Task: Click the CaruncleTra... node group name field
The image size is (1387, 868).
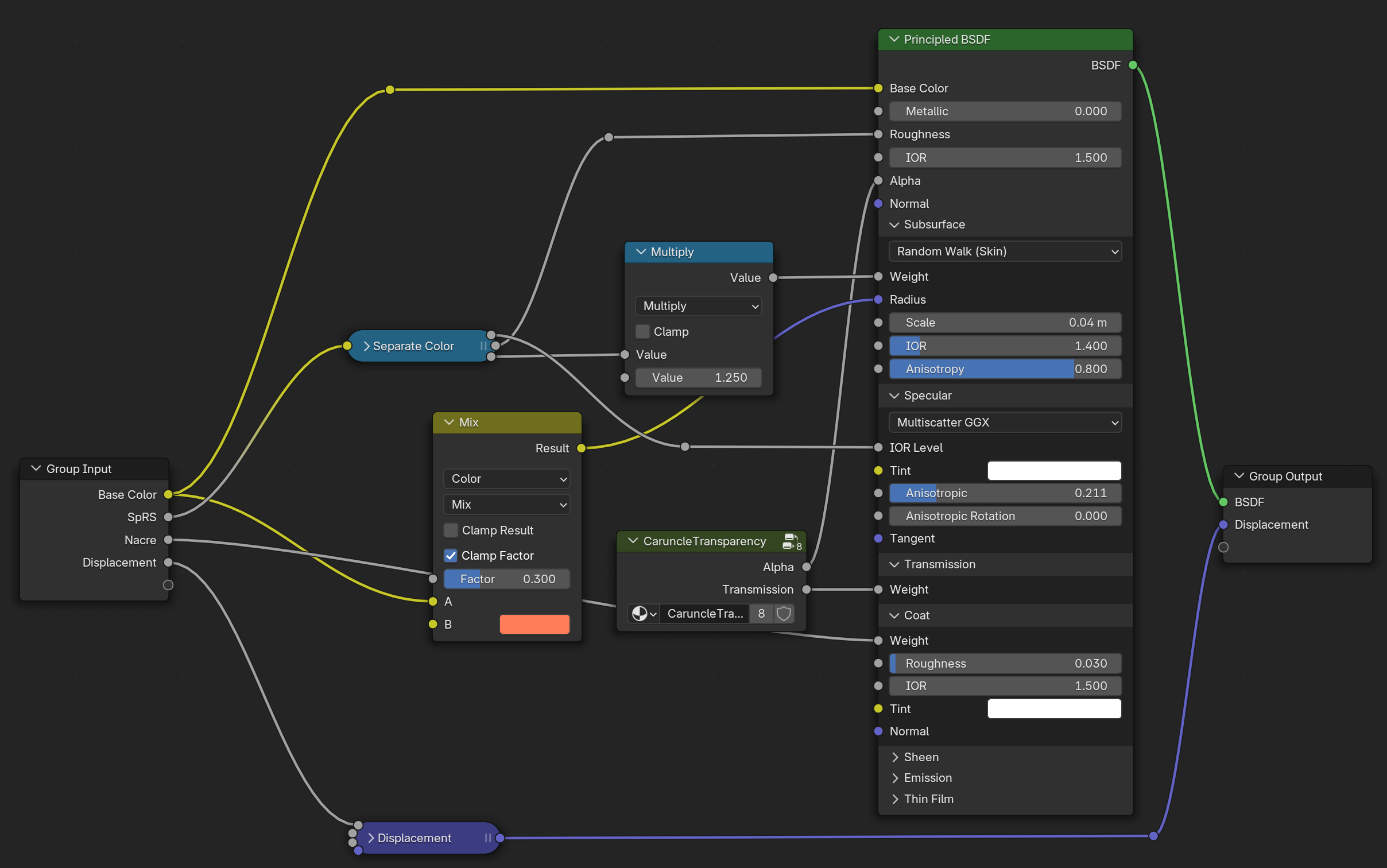Action: coord(704,614)
